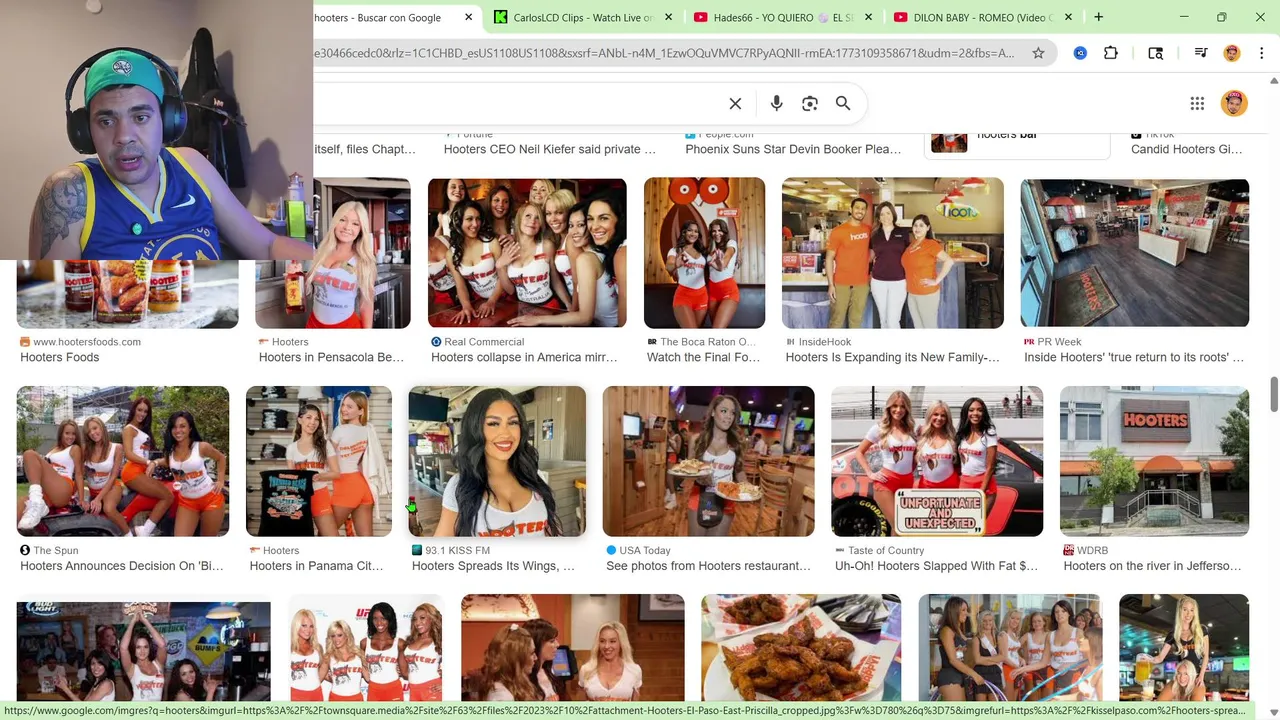The height and width of the screenshot is (720, 1280).
Task: Open WDRB Hooters building image
Action: 1154,461
